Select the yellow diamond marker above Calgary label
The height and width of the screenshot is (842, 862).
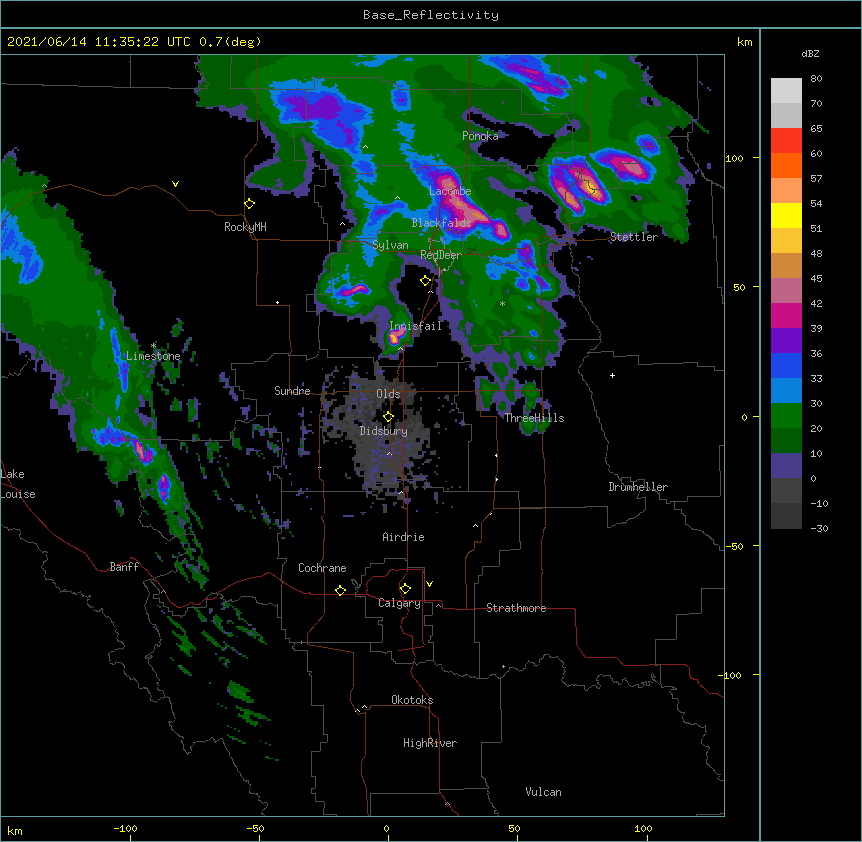tap(405, 589)
